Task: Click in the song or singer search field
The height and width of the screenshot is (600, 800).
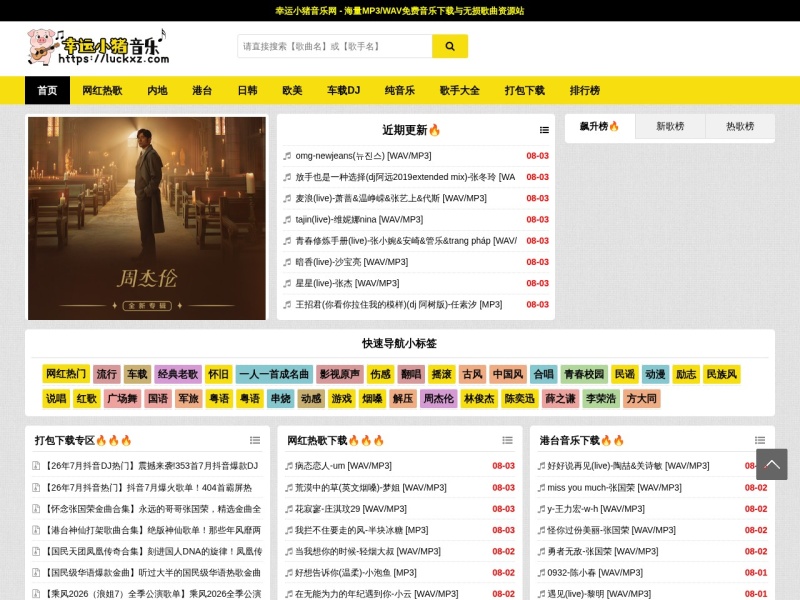Action: pyautogui.click(x=335, y=46)
